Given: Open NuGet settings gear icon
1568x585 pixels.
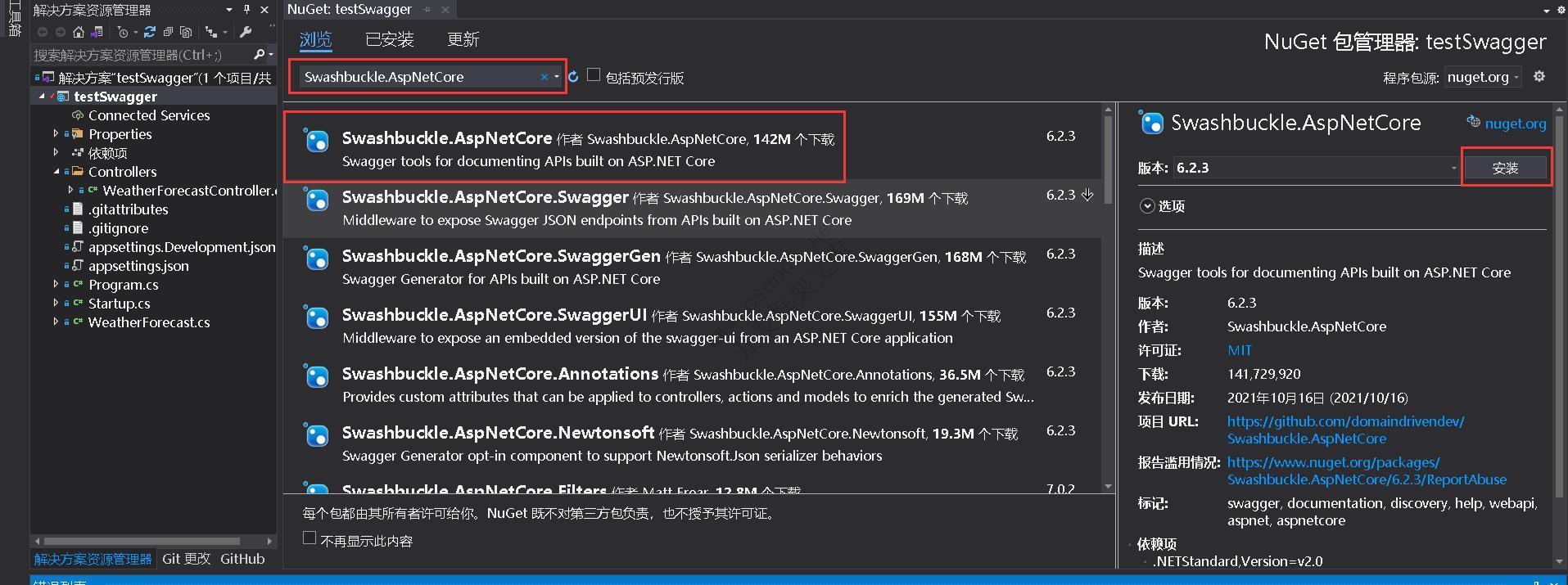Looking at the screenshot, I should click(1539, 76).
